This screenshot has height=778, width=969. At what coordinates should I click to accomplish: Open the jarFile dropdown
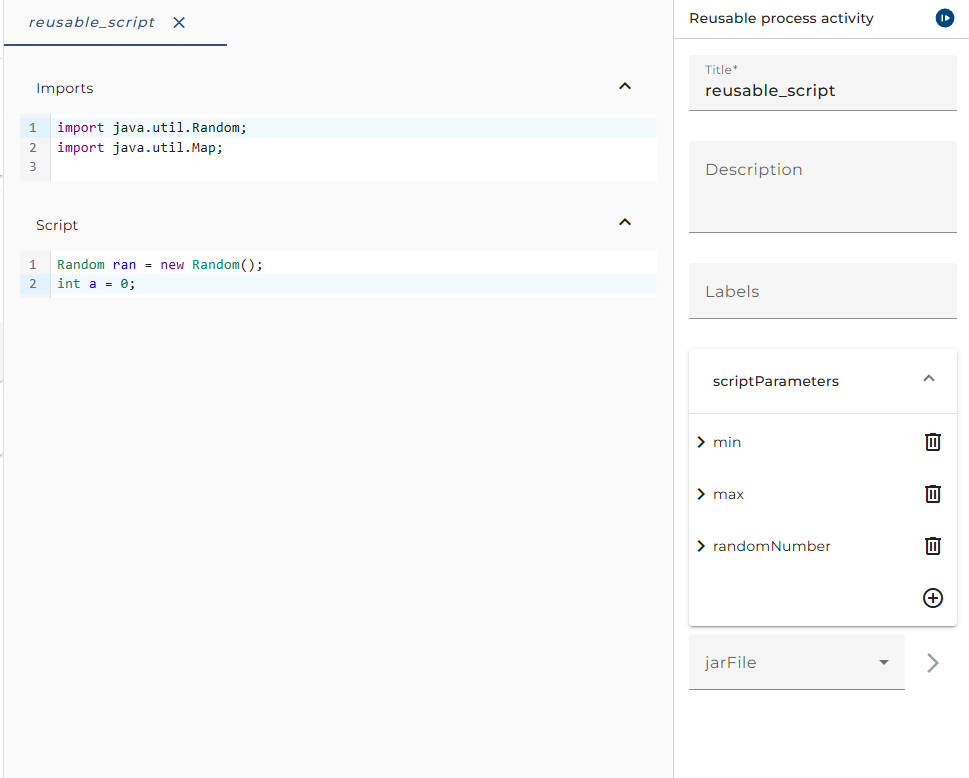point(797,662)
